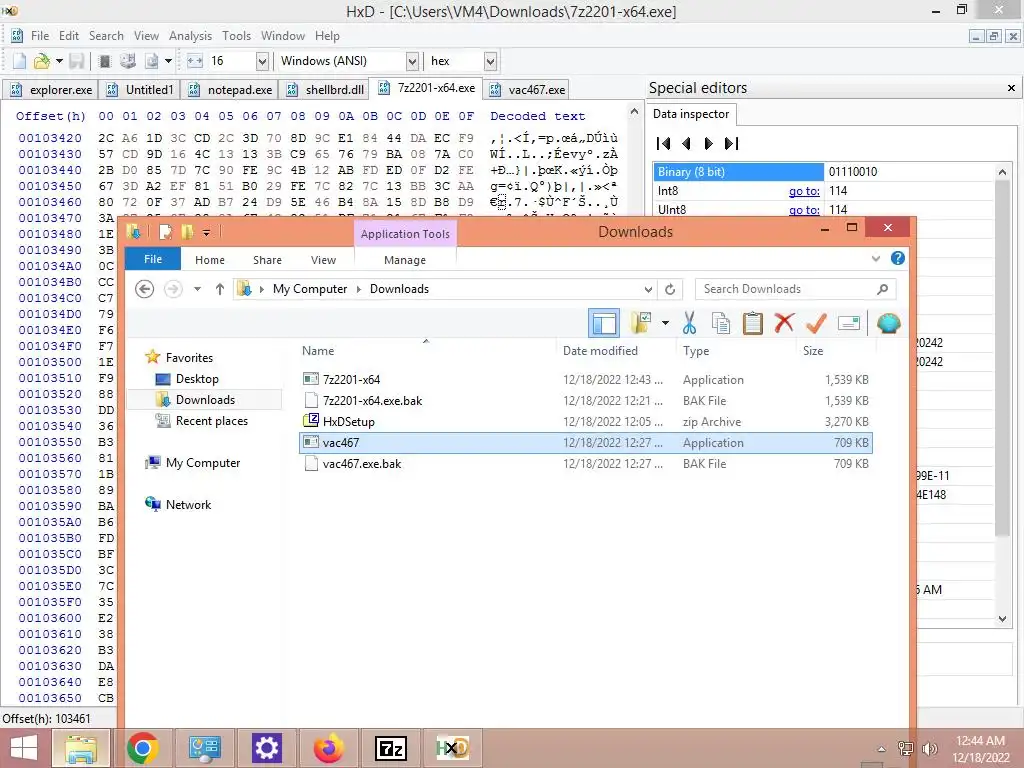Go to next byte in Data inspector
This screenshot has width=1024, height=768.
tap(709, 144)
